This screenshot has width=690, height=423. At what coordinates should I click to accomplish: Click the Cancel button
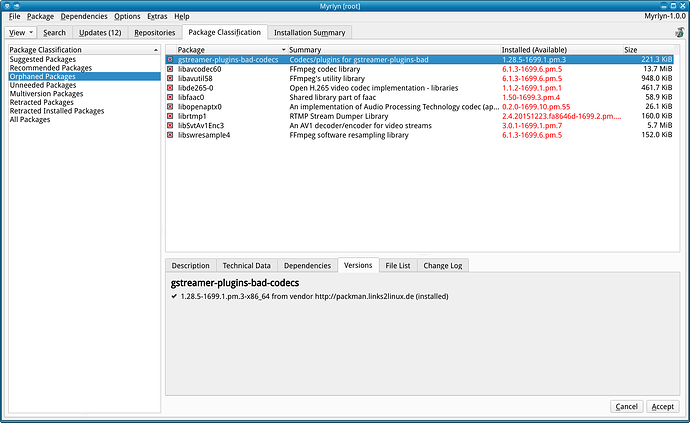pyautogui.click(x=627, y=406)
